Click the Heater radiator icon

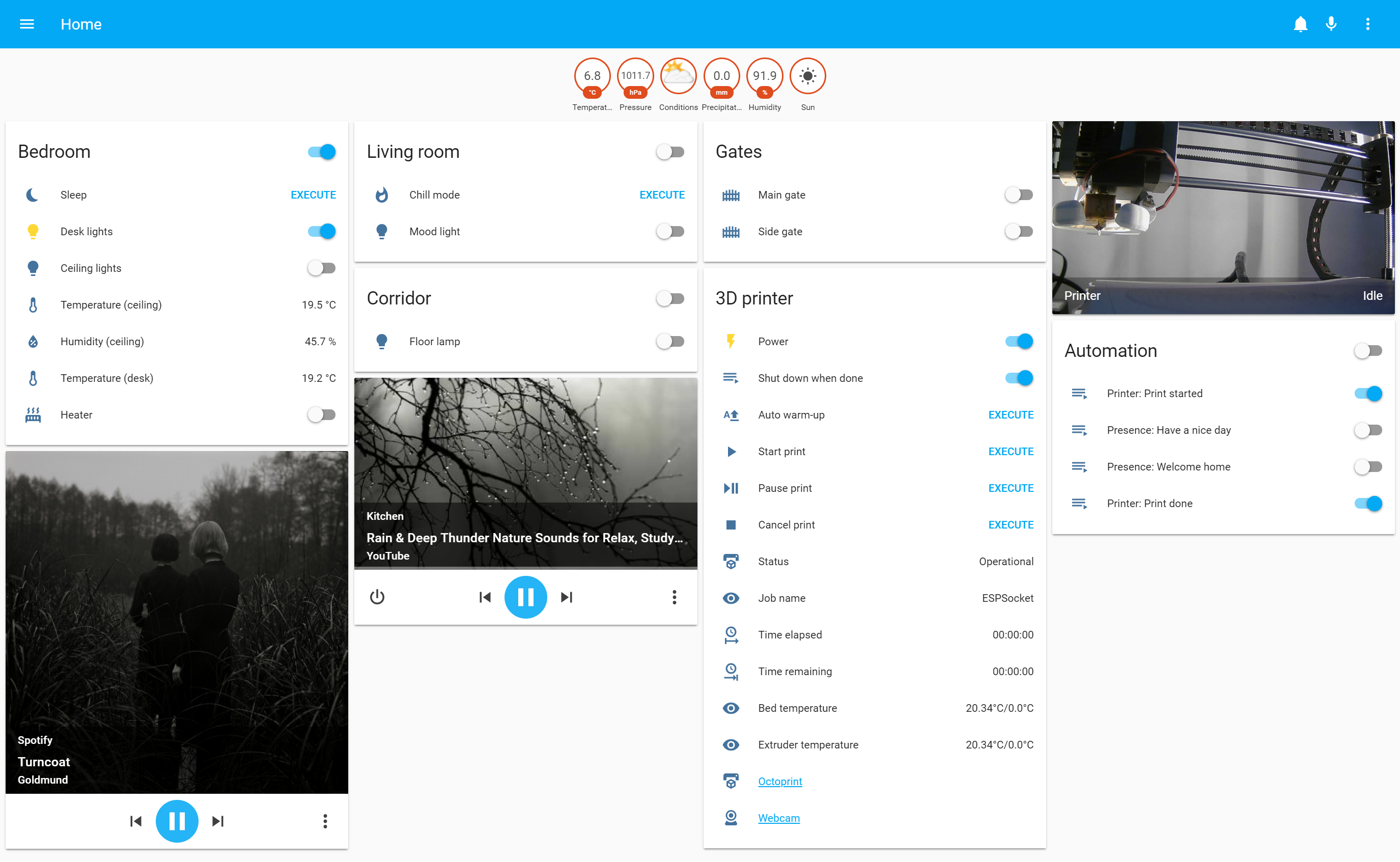pos(33,415)
